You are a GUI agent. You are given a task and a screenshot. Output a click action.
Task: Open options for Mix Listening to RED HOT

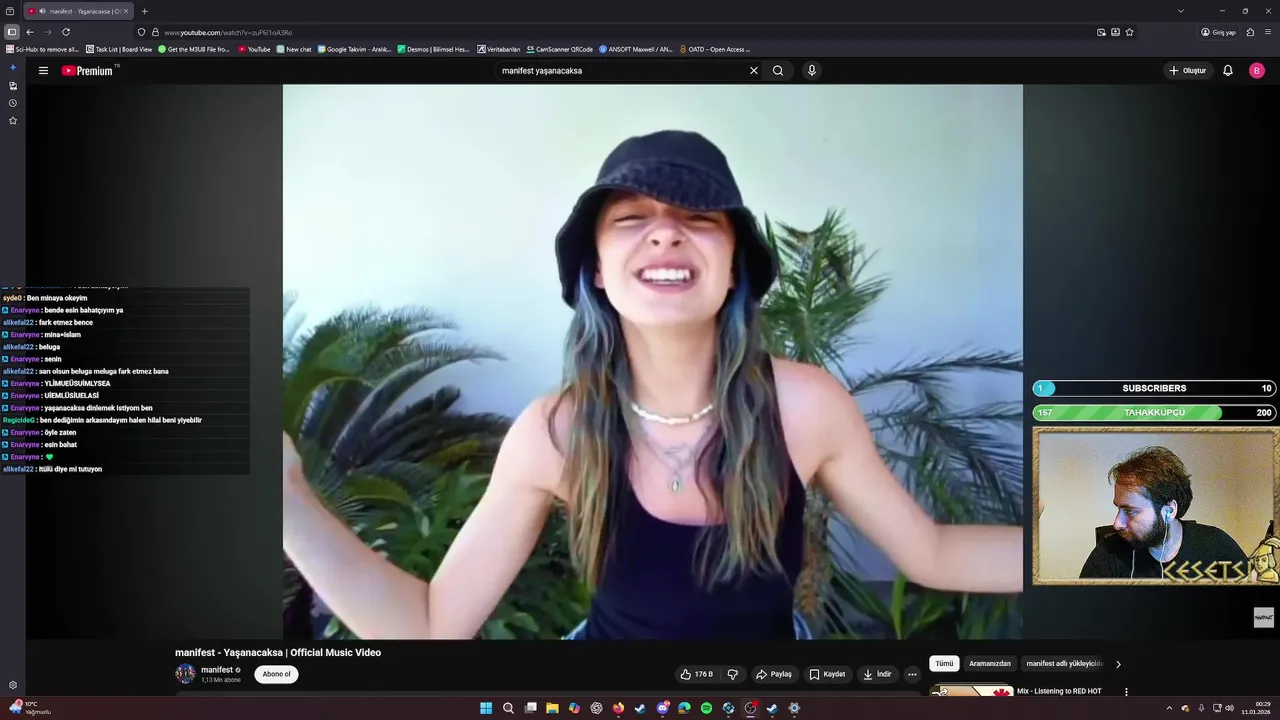tap(1126, 692)
